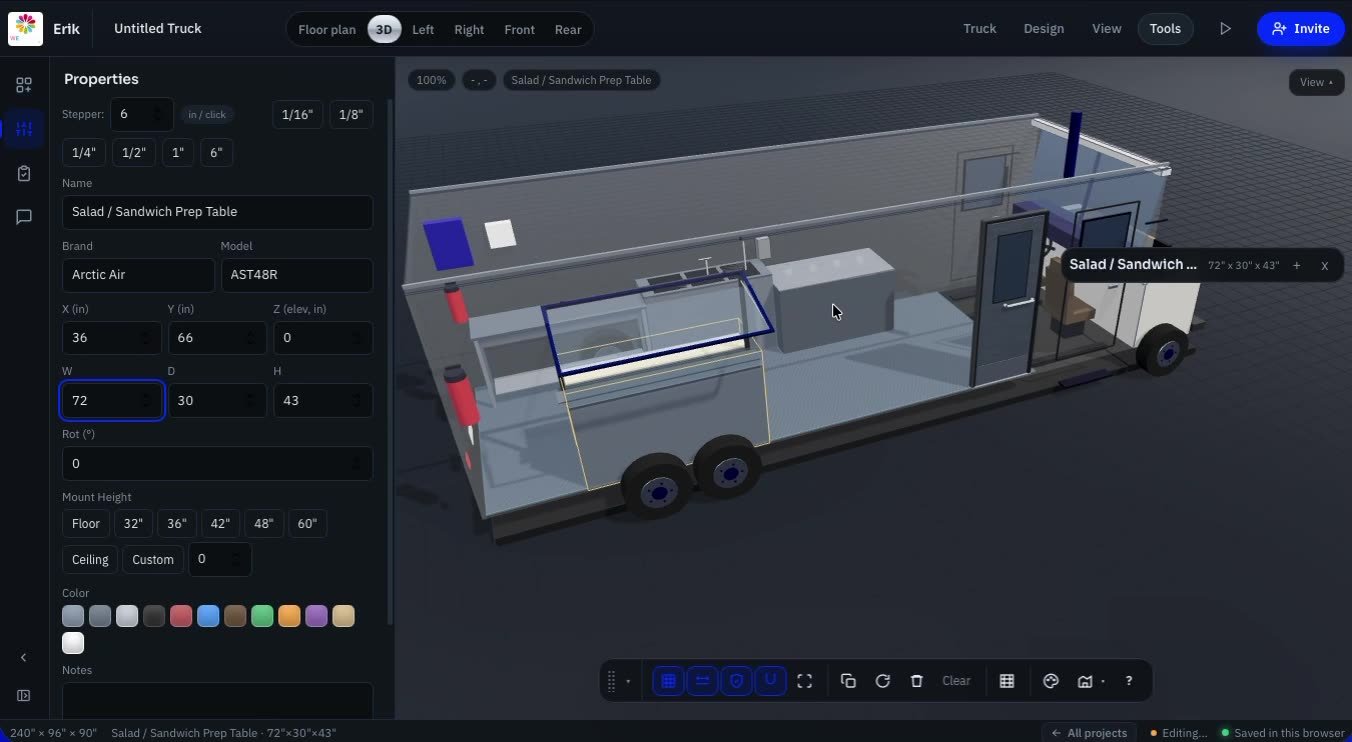Click the Name input field
The width and height of the screenshot is (1352, 742).
217,212
